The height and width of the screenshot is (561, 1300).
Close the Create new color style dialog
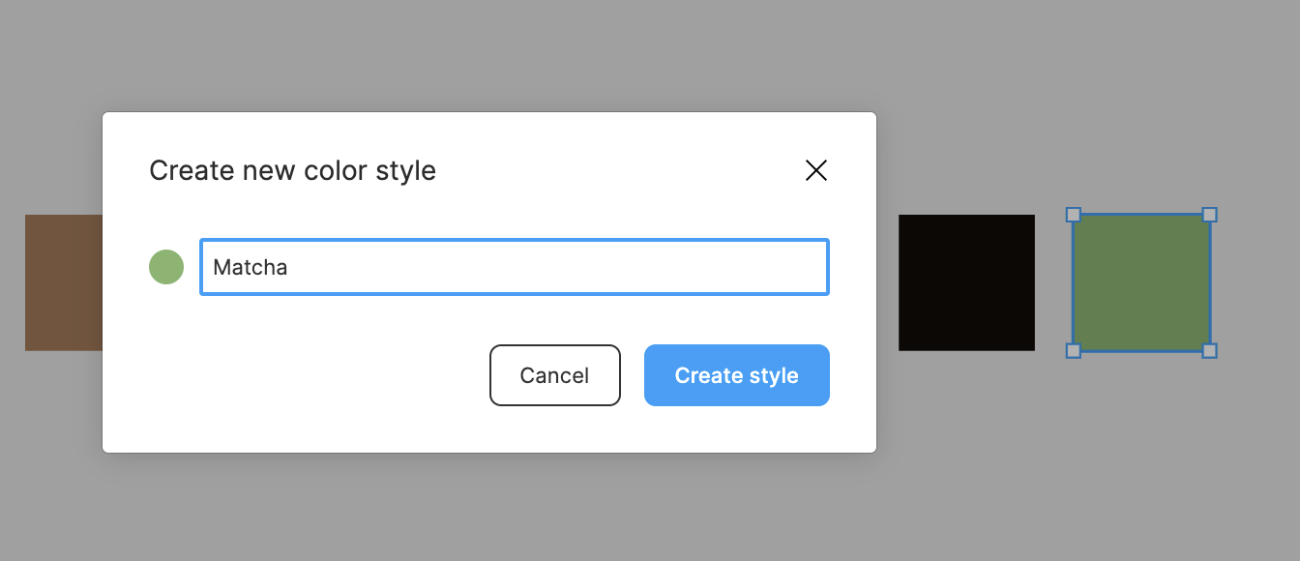(816, 171)
